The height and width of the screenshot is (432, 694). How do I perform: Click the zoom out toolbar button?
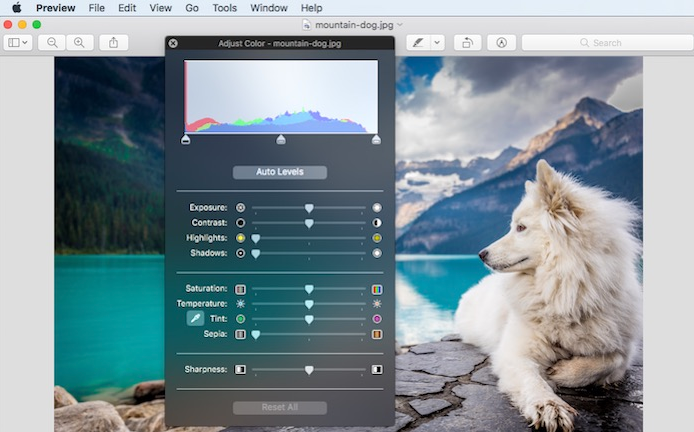click(x=52, y=42)
